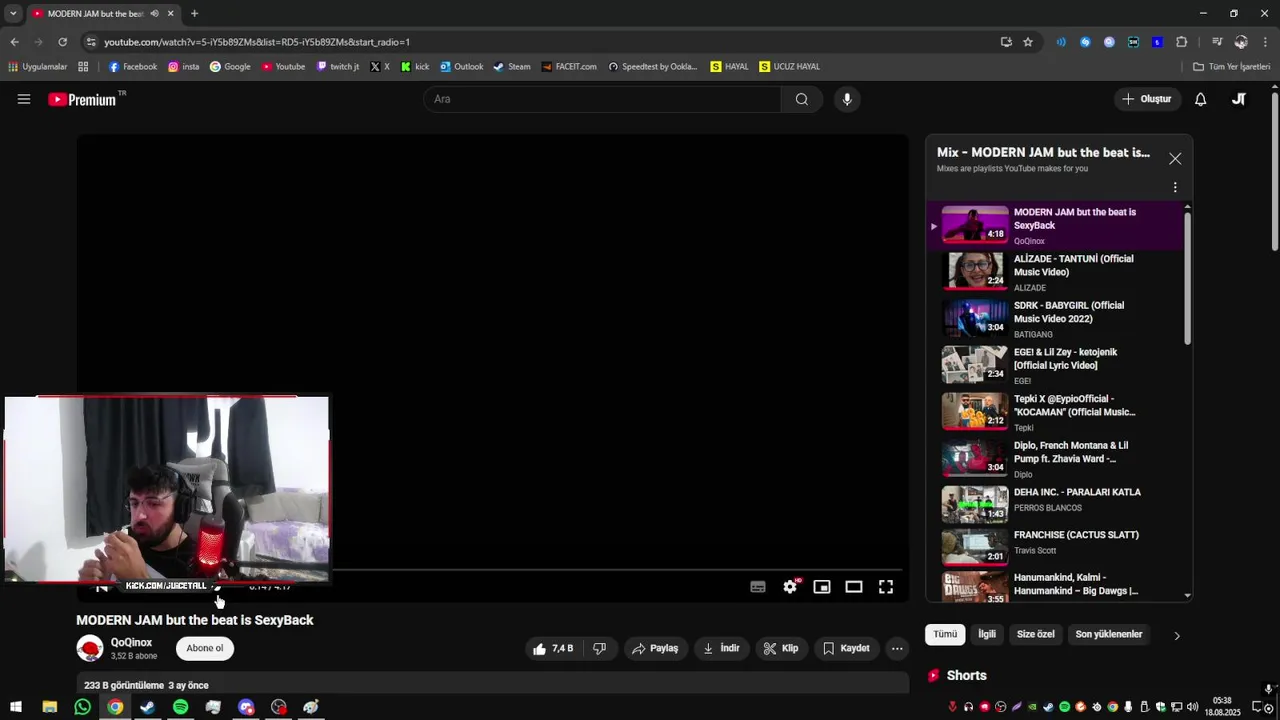Open Chrome extensions puzzle icon
The height and width of the screenshot is (720, 1280).
coord(1181,42)
